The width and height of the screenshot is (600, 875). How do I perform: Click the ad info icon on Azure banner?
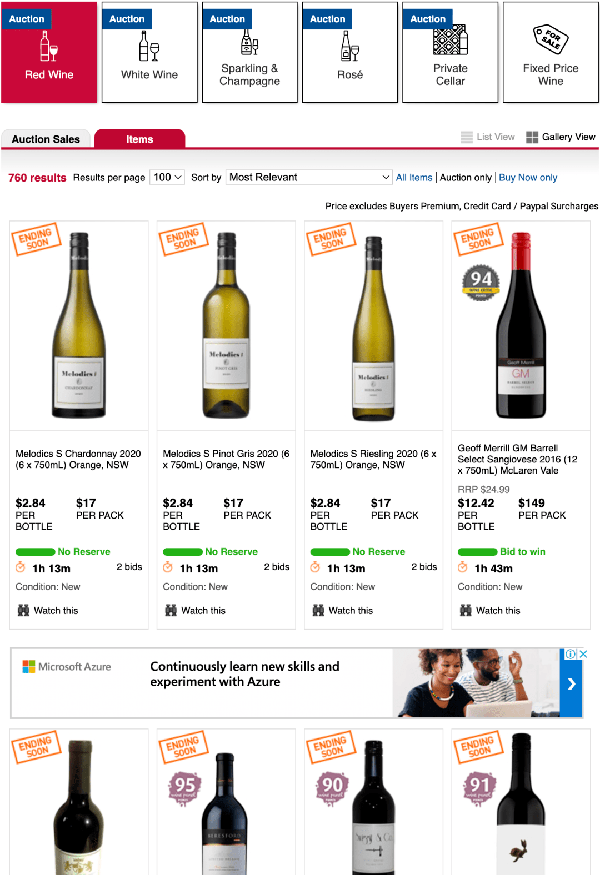(571, 654)
